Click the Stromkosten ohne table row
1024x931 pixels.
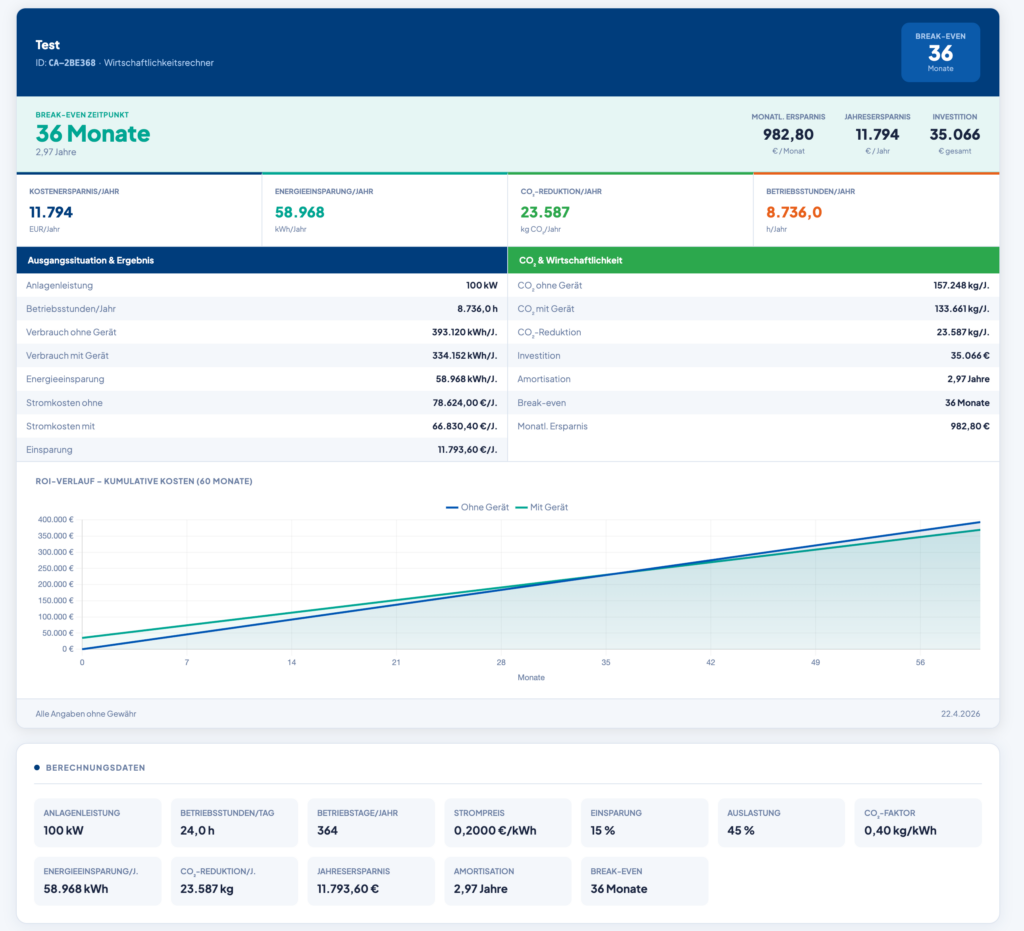coord(262,403)
